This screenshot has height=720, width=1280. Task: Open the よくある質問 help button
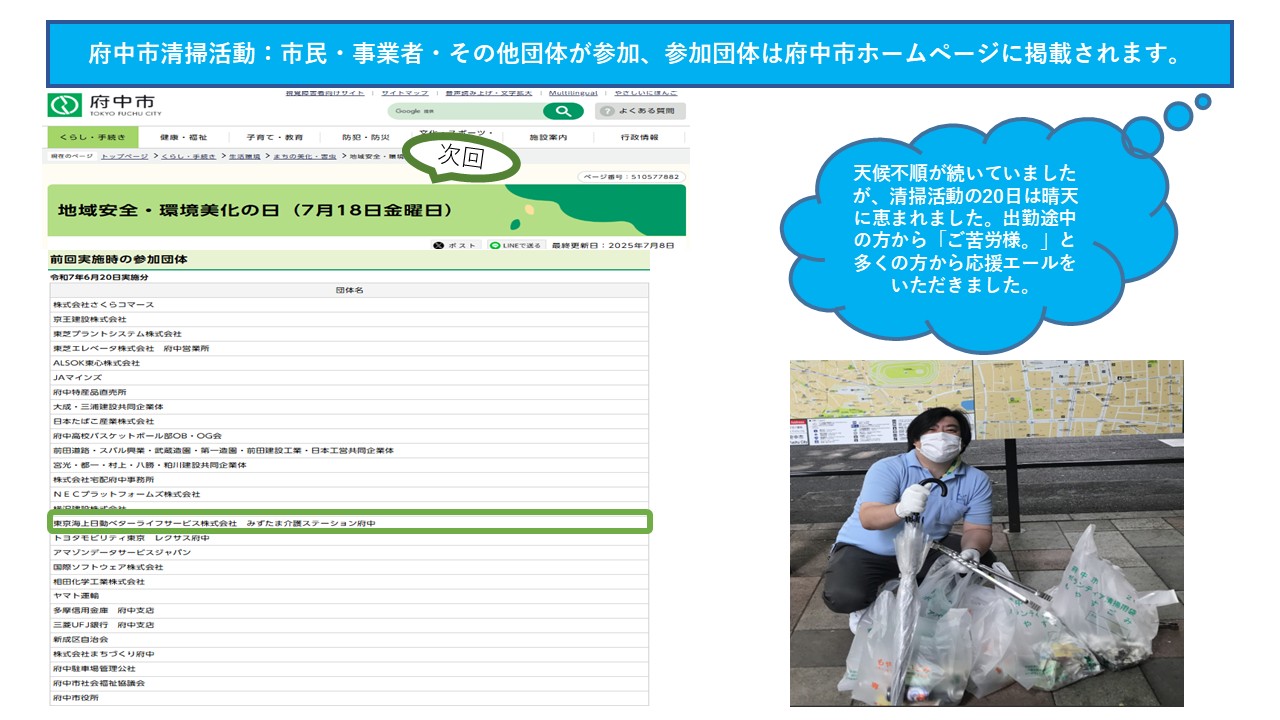coord(640,111)
